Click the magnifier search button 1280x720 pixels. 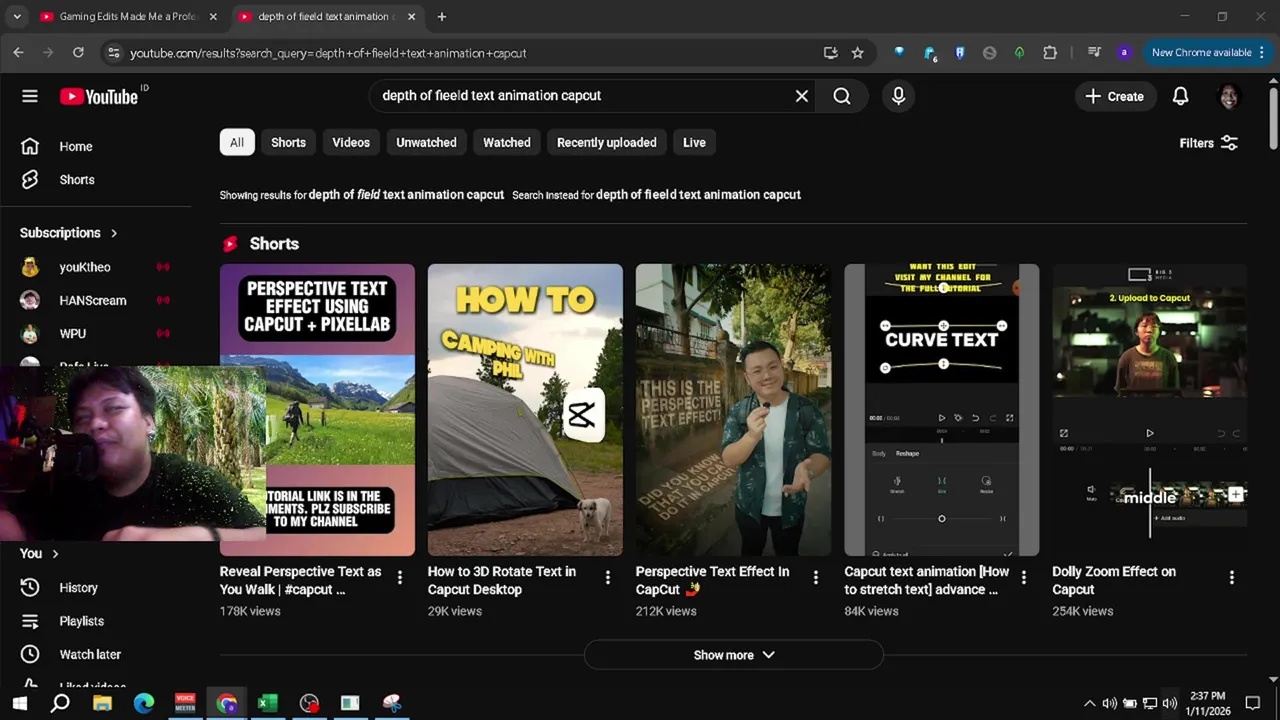pyautogui.click(x=842, y=96)
